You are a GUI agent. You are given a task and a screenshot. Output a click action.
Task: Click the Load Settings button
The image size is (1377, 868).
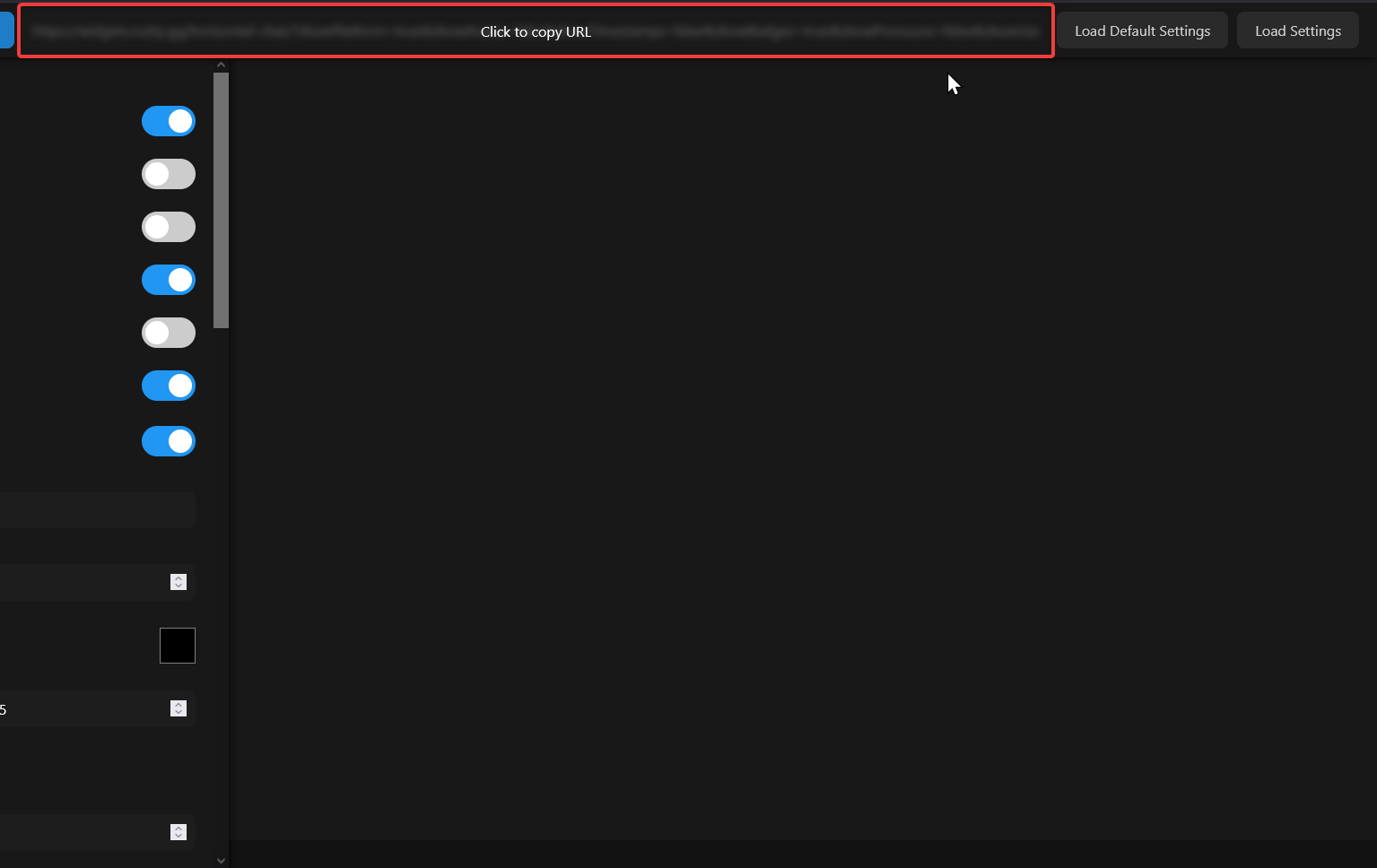click(x=1297, y=30)
